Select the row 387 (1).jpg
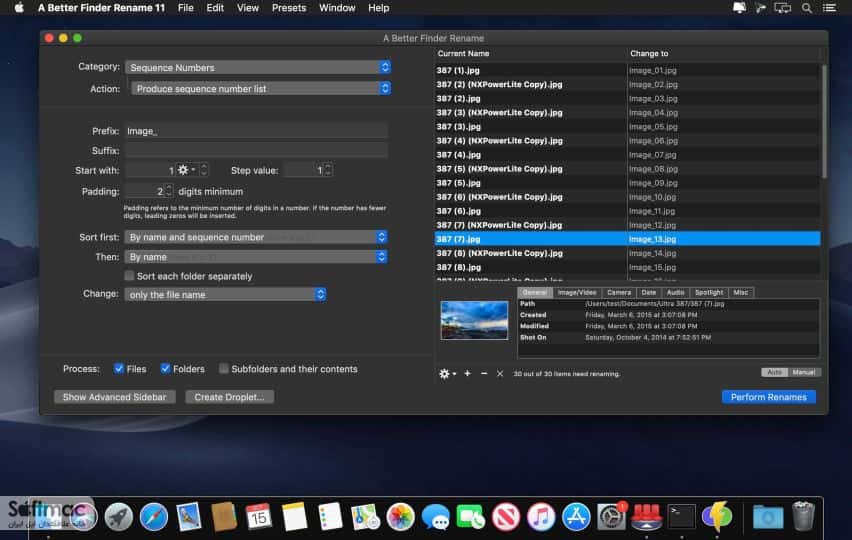 [628, 70]
